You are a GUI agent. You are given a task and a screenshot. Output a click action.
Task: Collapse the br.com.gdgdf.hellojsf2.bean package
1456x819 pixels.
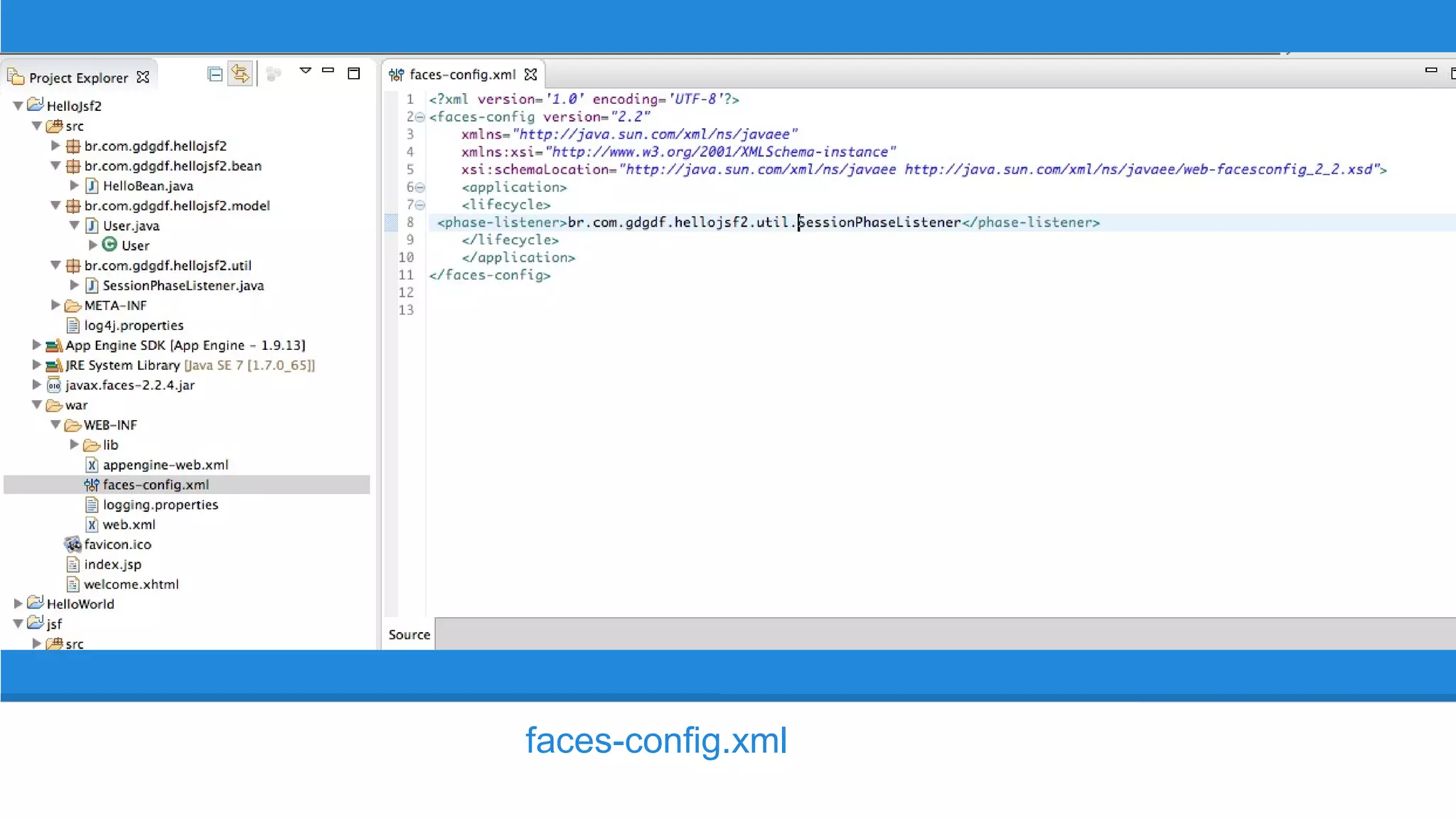click(x=55, y=165)
